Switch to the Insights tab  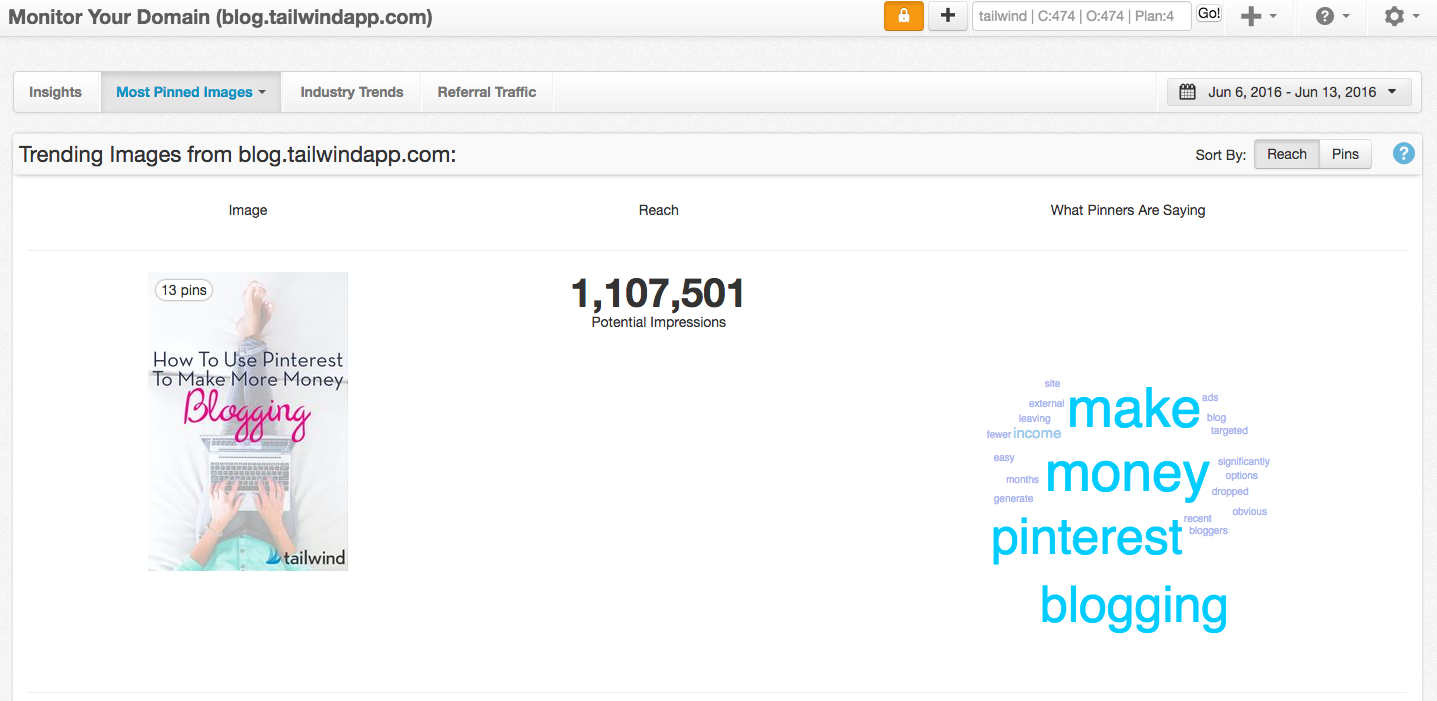coord(55,92)
